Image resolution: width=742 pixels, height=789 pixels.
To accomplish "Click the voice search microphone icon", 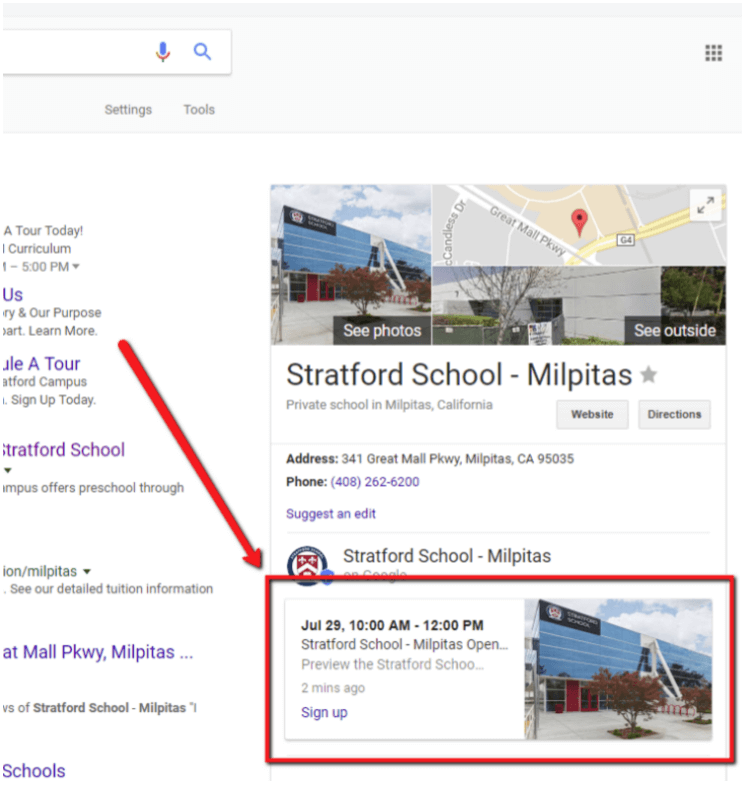I will click(x=162, y=52).
